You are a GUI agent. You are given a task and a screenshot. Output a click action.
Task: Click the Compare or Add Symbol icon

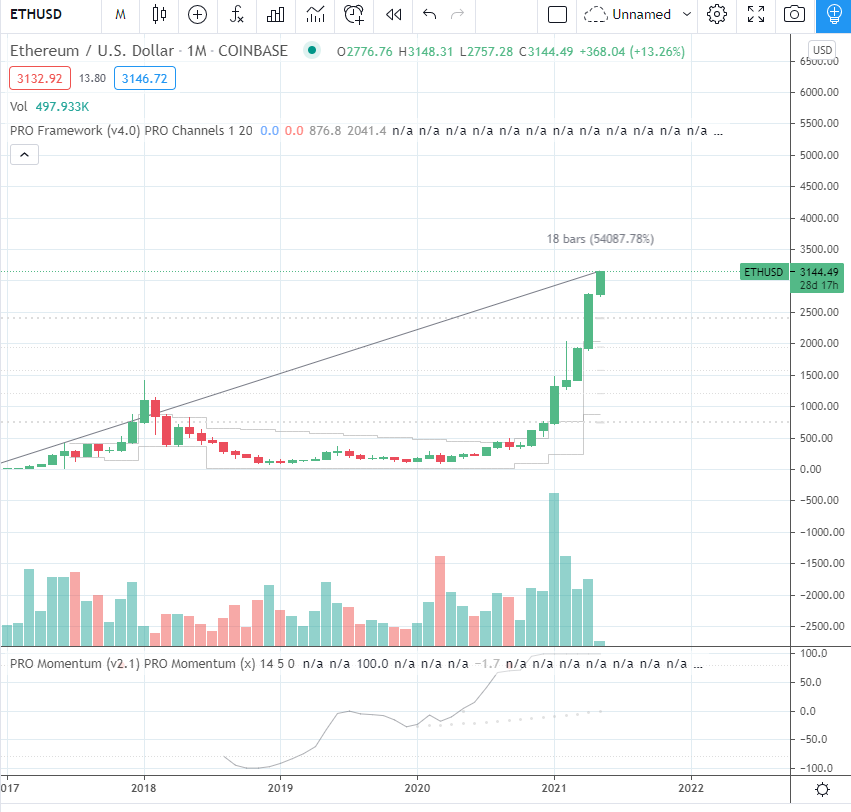(197, 14)
